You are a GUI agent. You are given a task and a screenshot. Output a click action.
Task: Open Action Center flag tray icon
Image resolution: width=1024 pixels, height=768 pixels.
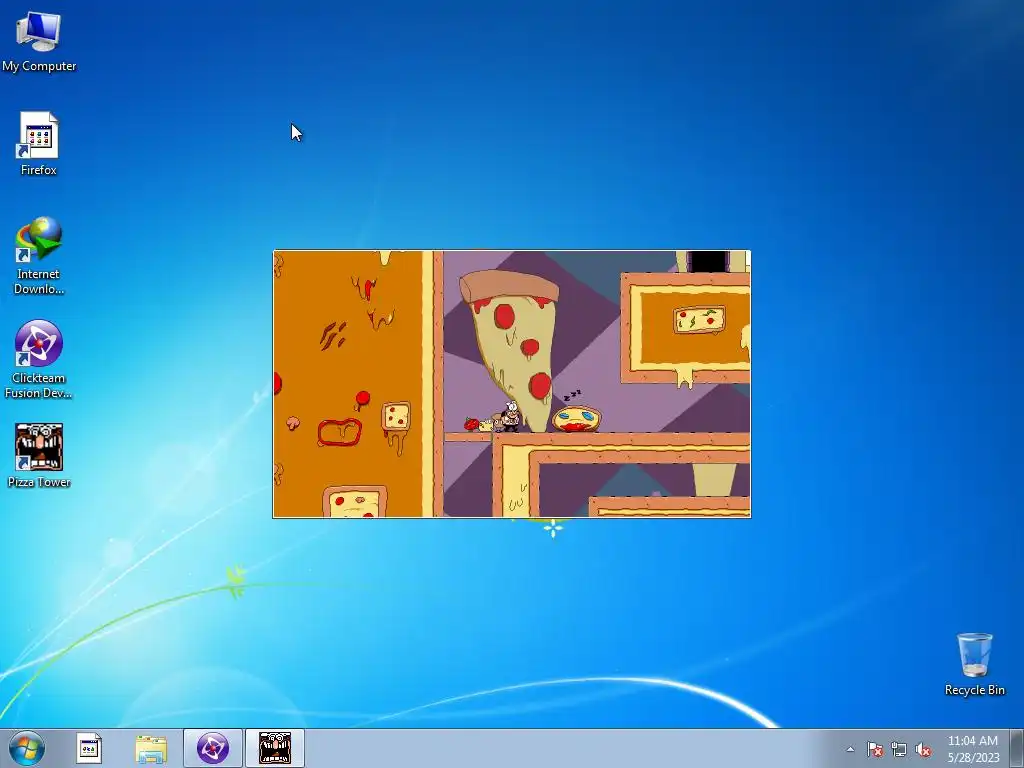875,749
